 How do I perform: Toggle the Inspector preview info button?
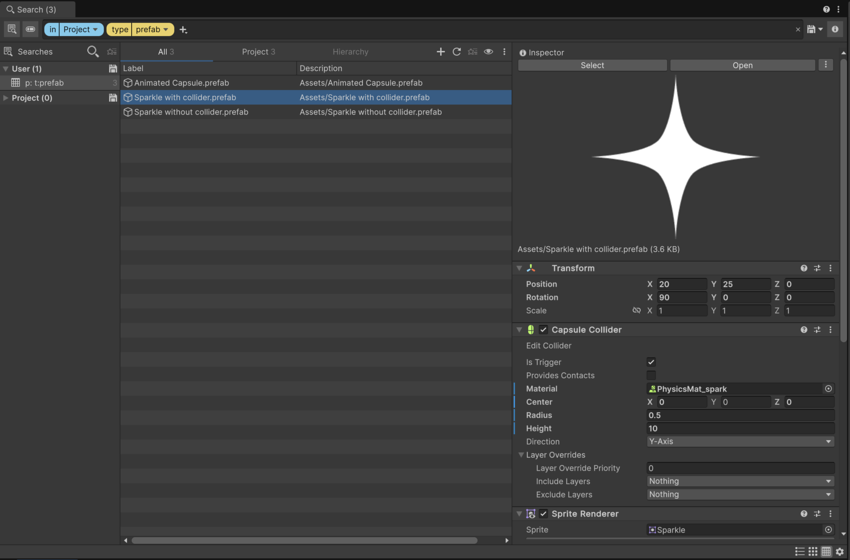[835, 30]
